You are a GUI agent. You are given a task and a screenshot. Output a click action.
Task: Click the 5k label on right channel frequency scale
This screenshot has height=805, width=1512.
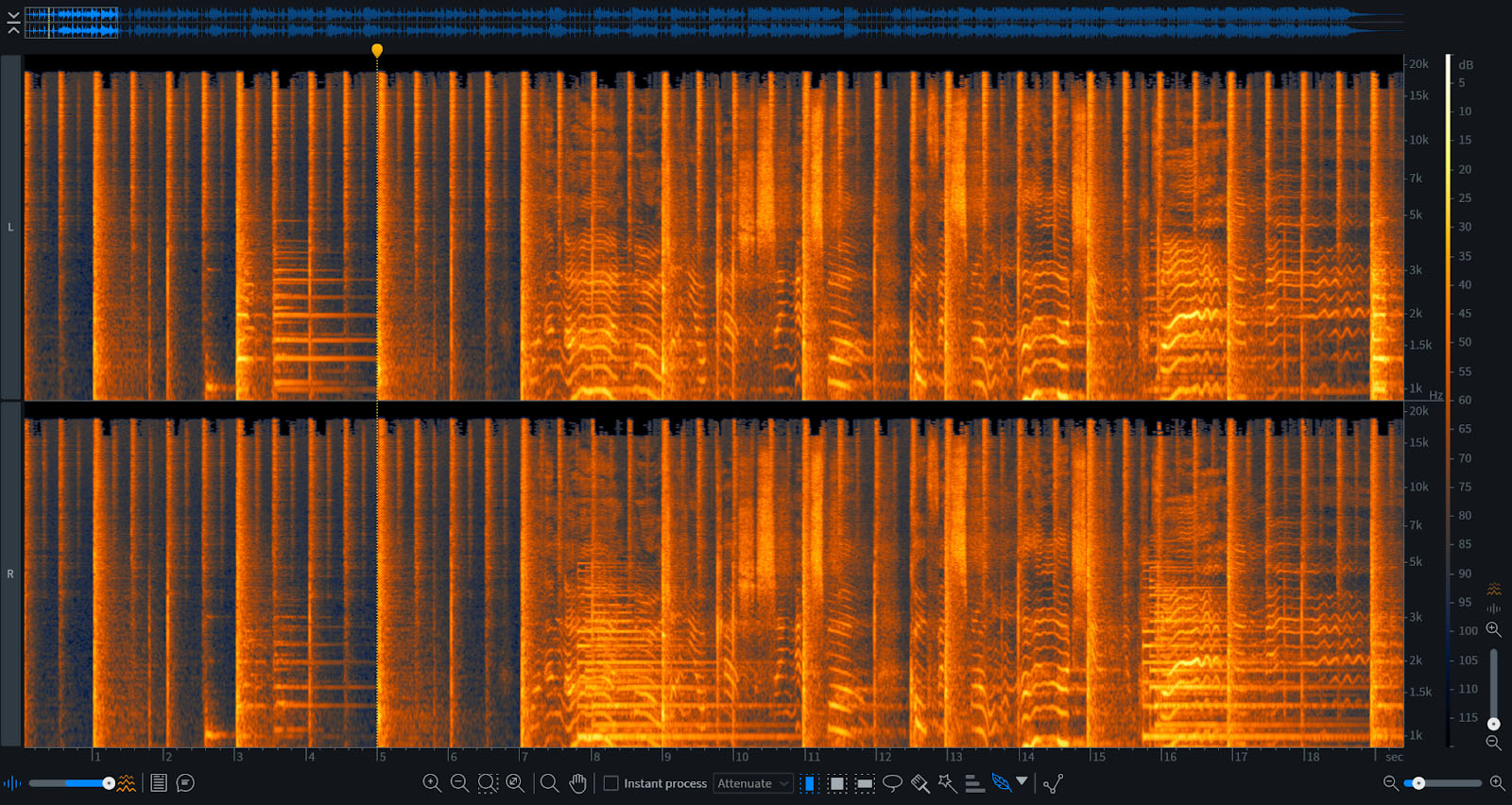coord(1416,562)
